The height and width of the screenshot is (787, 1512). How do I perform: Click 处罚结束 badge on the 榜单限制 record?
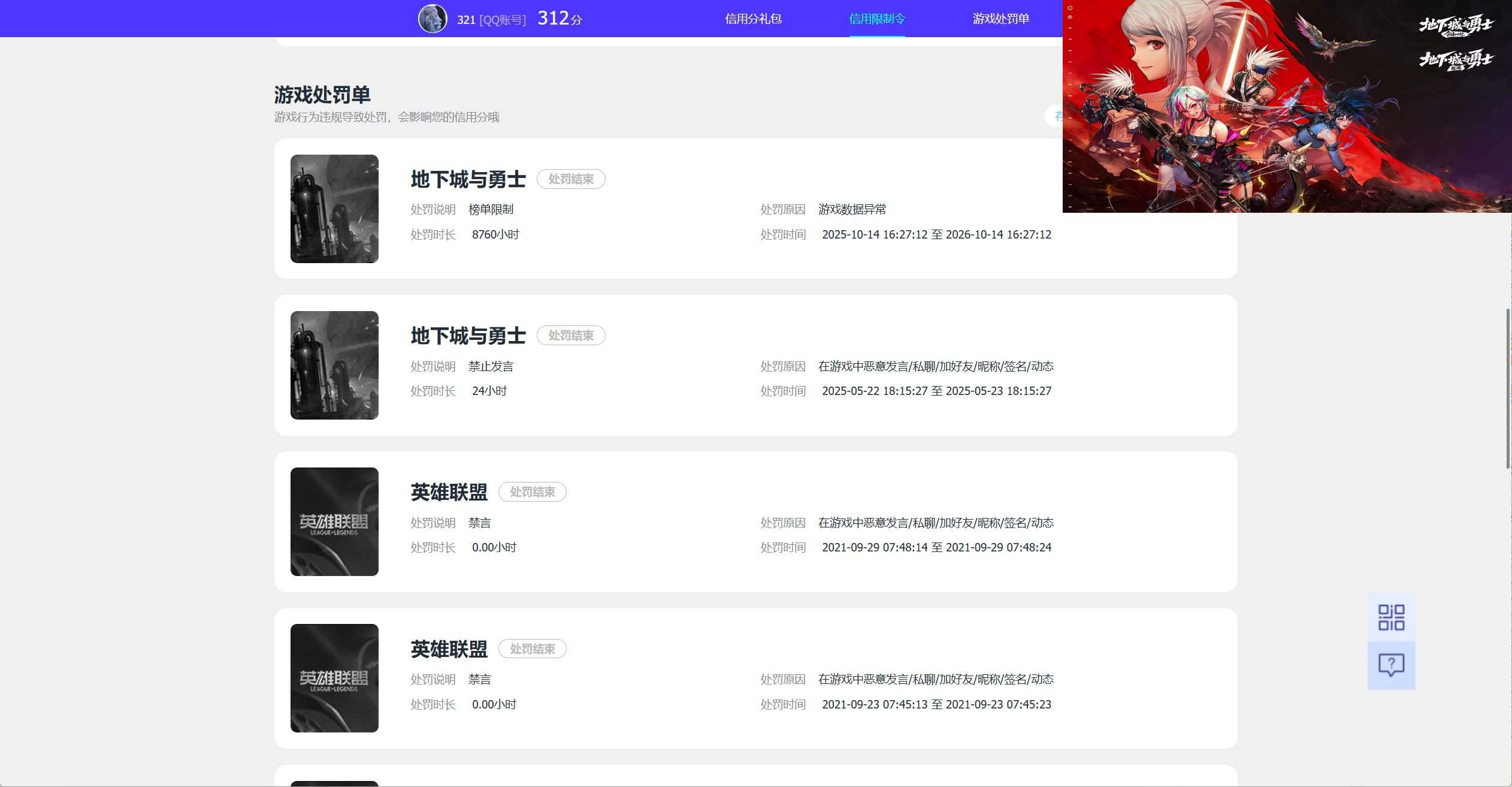[x=571, y=179]
